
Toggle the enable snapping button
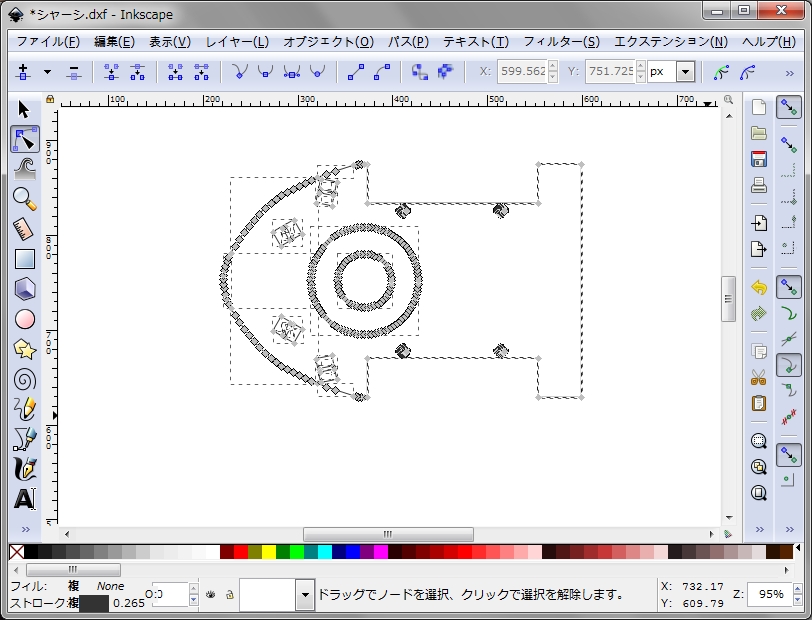pyautogui.click(x=789, y=107)
